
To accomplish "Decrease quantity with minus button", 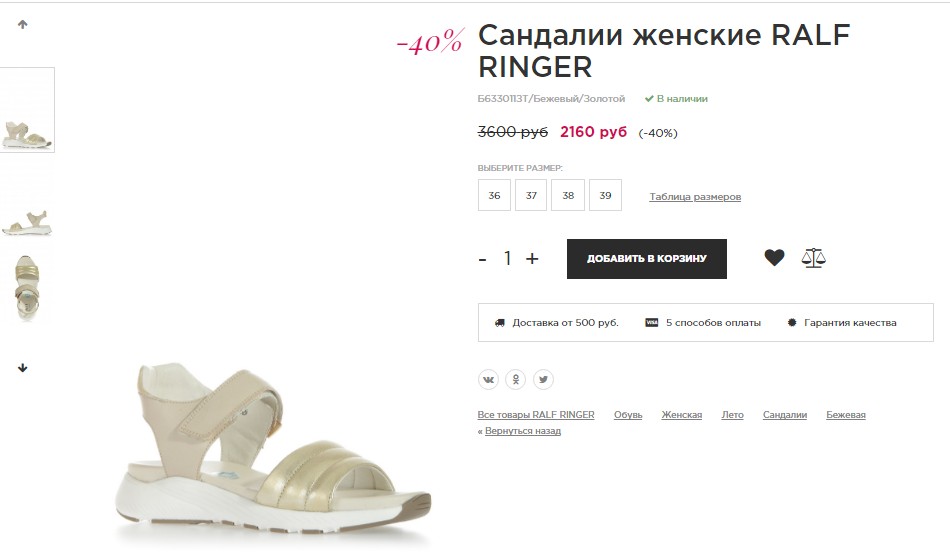I will (x=482, y=260).
